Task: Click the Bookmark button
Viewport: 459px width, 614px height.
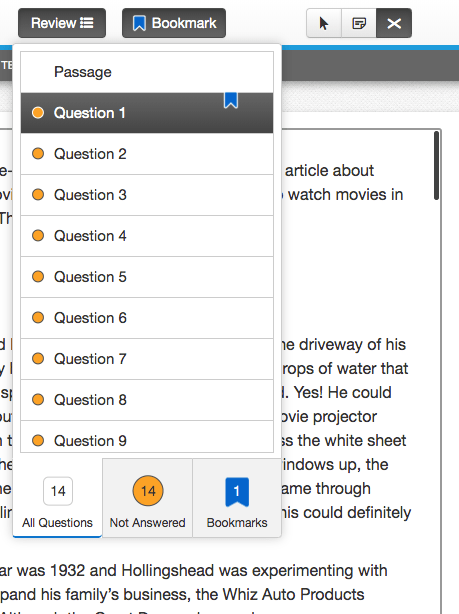Action: [x=174, y=23]
